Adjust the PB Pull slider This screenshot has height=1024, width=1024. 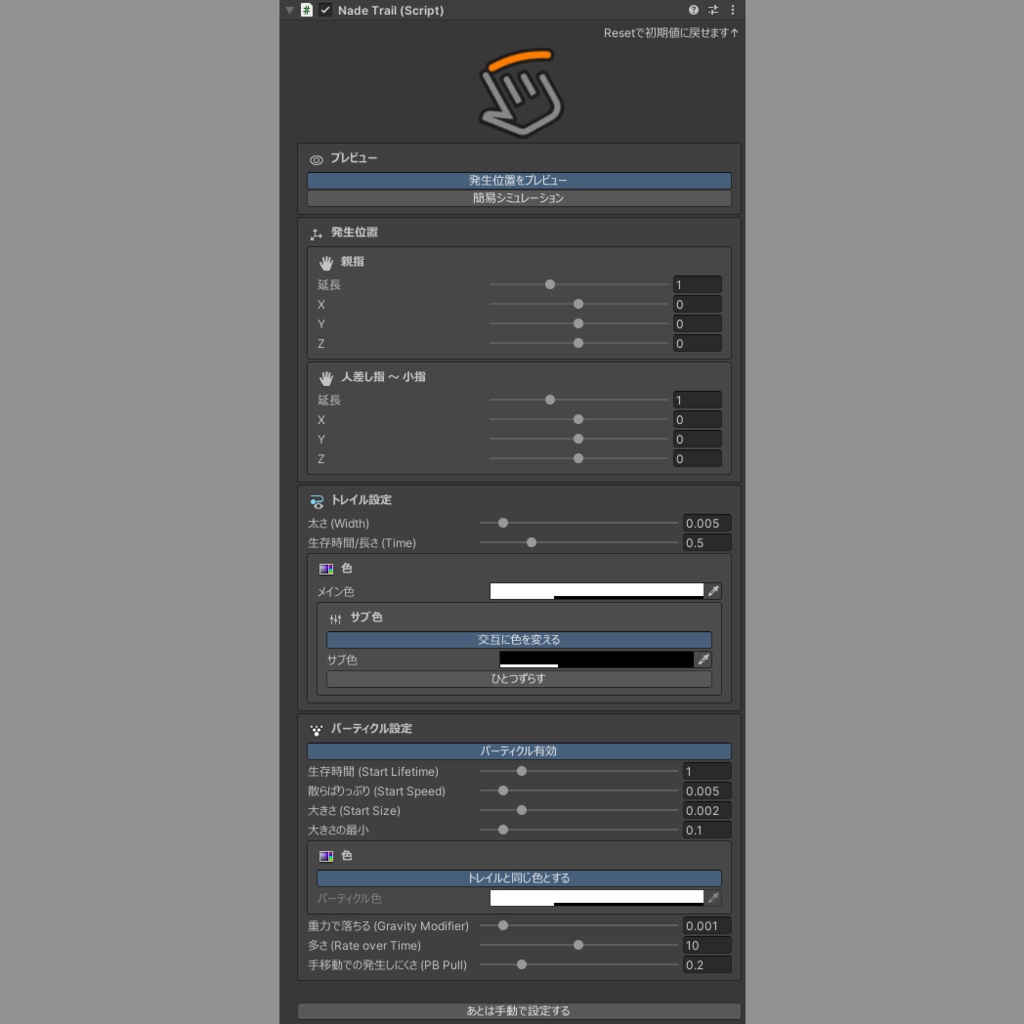pos(579,965)
